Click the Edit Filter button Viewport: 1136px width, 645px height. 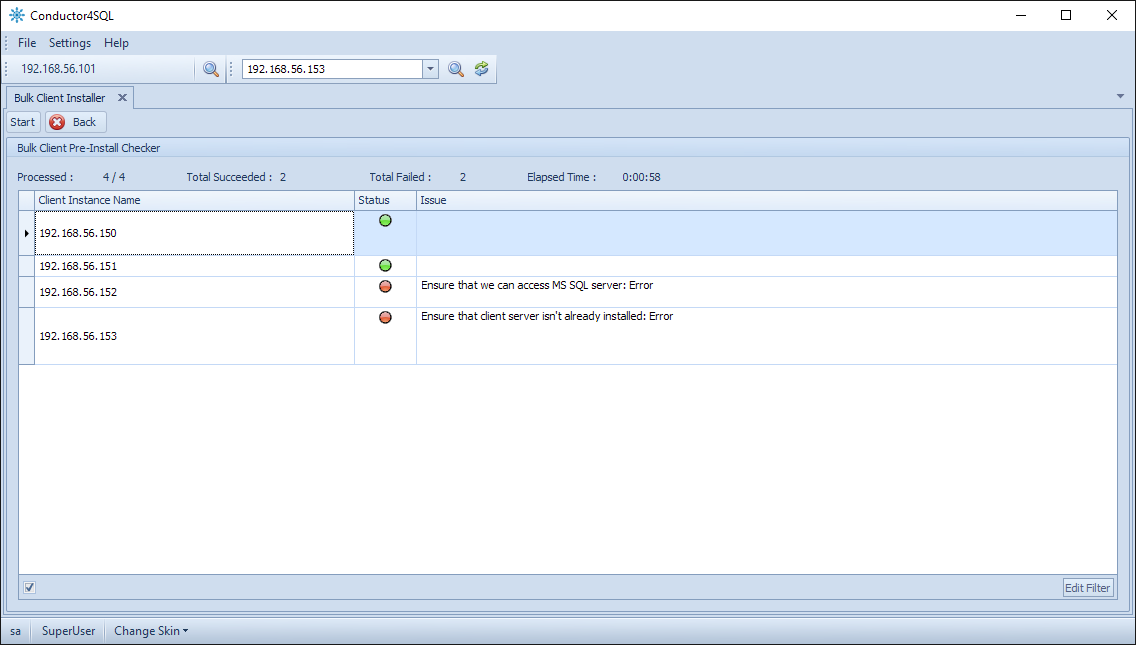[x=1087, y=588]
